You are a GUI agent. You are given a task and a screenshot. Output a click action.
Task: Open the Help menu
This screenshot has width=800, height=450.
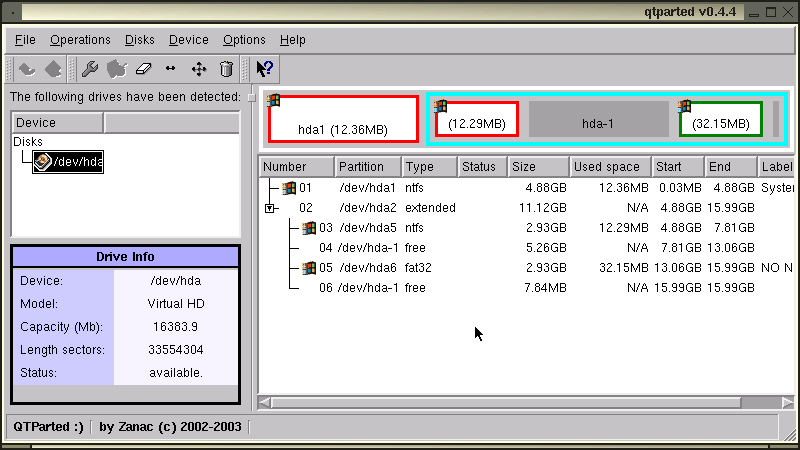(x=293, y=40)
